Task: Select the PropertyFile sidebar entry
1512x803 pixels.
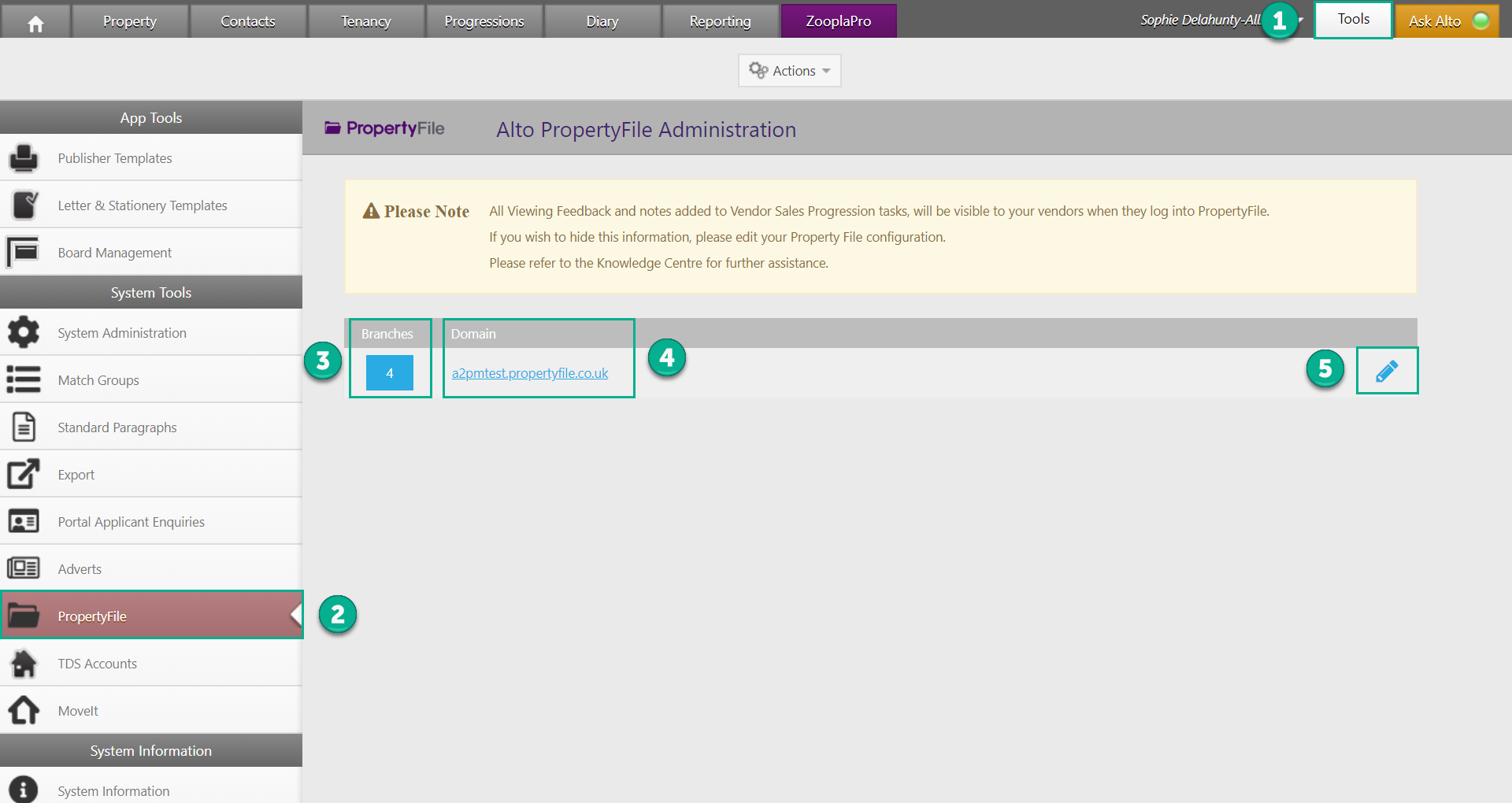Action: (x=151, y=616)
